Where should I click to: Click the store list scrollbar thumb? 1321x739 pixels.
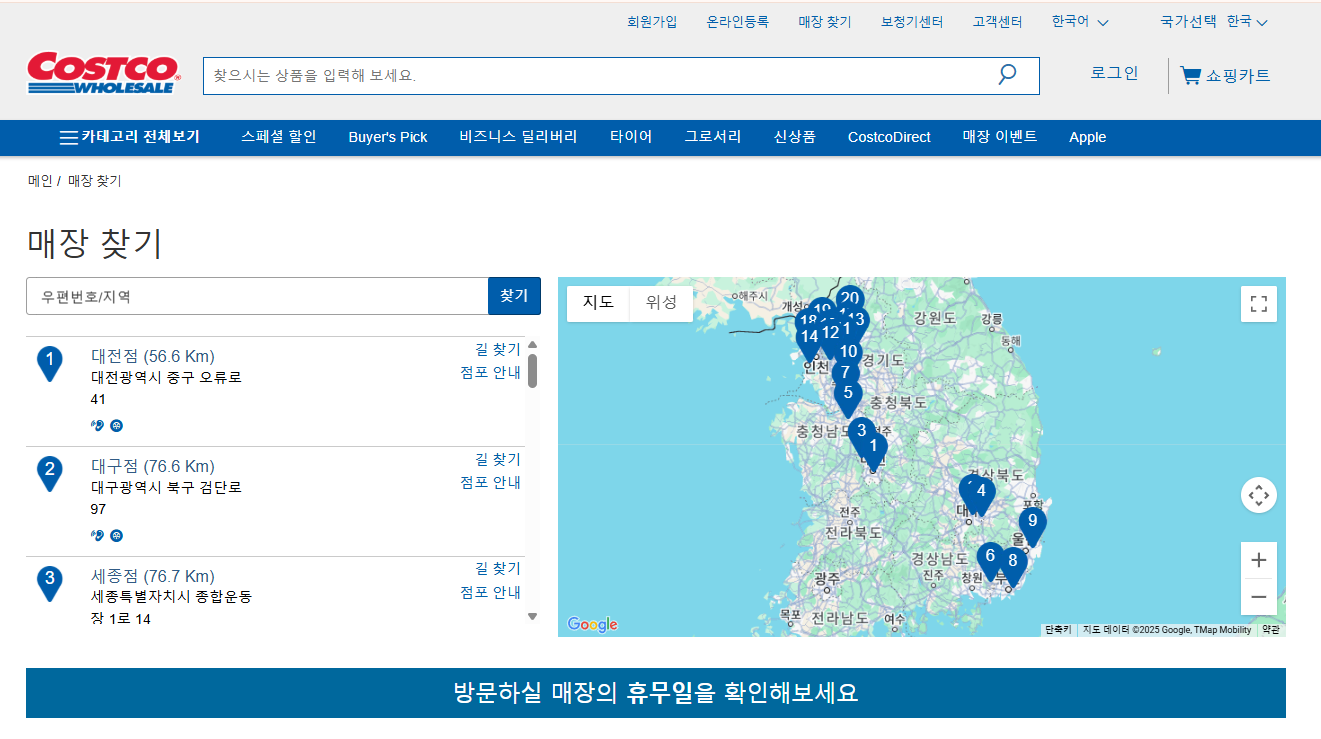point(532,371)
